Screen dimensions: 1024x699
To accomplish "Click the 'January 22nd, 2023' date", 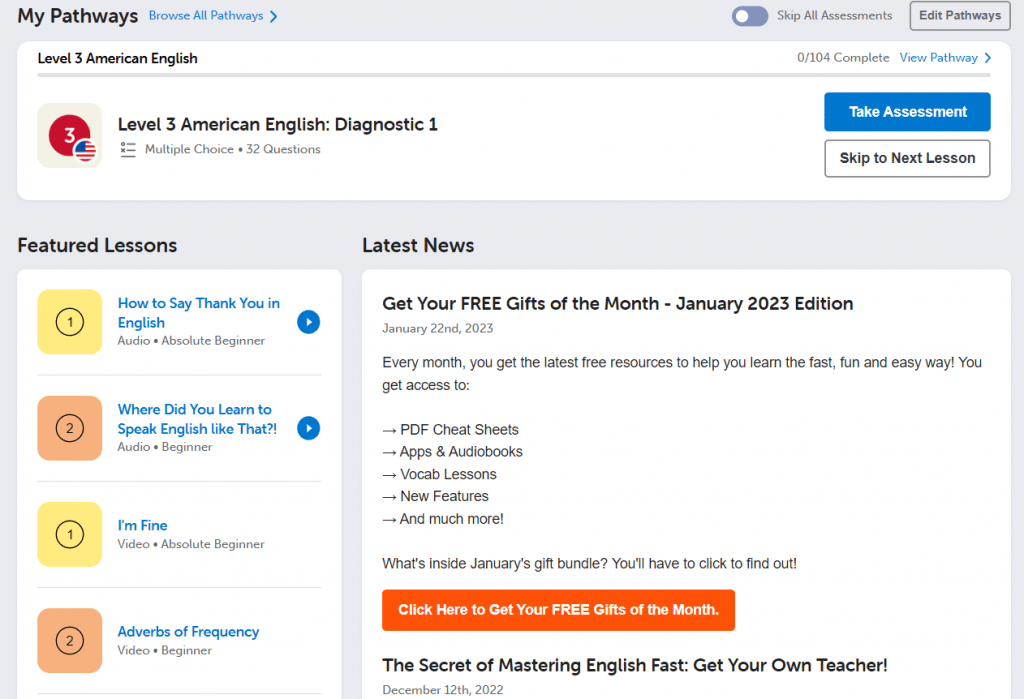I will [438, 329].
